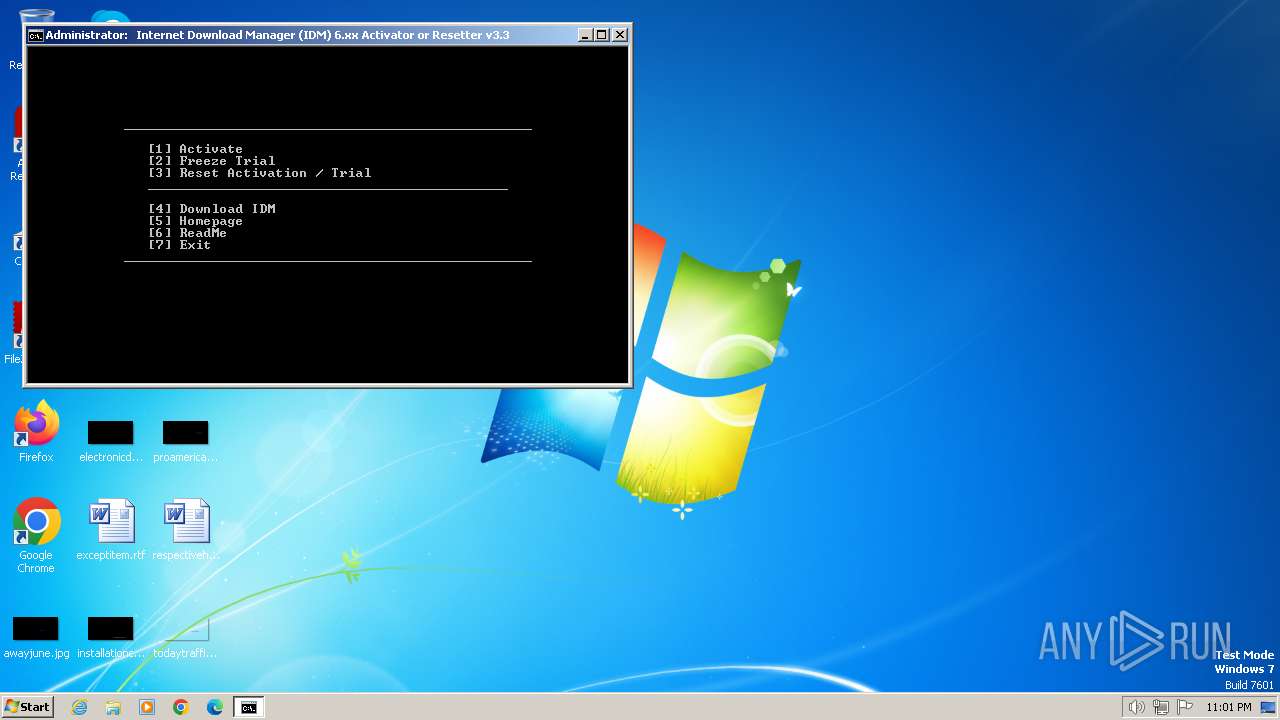The width and height of the screenshot is (1280, 720).
Task: Open Google Chrome desktop shortcut
Action: click(36, 536)
